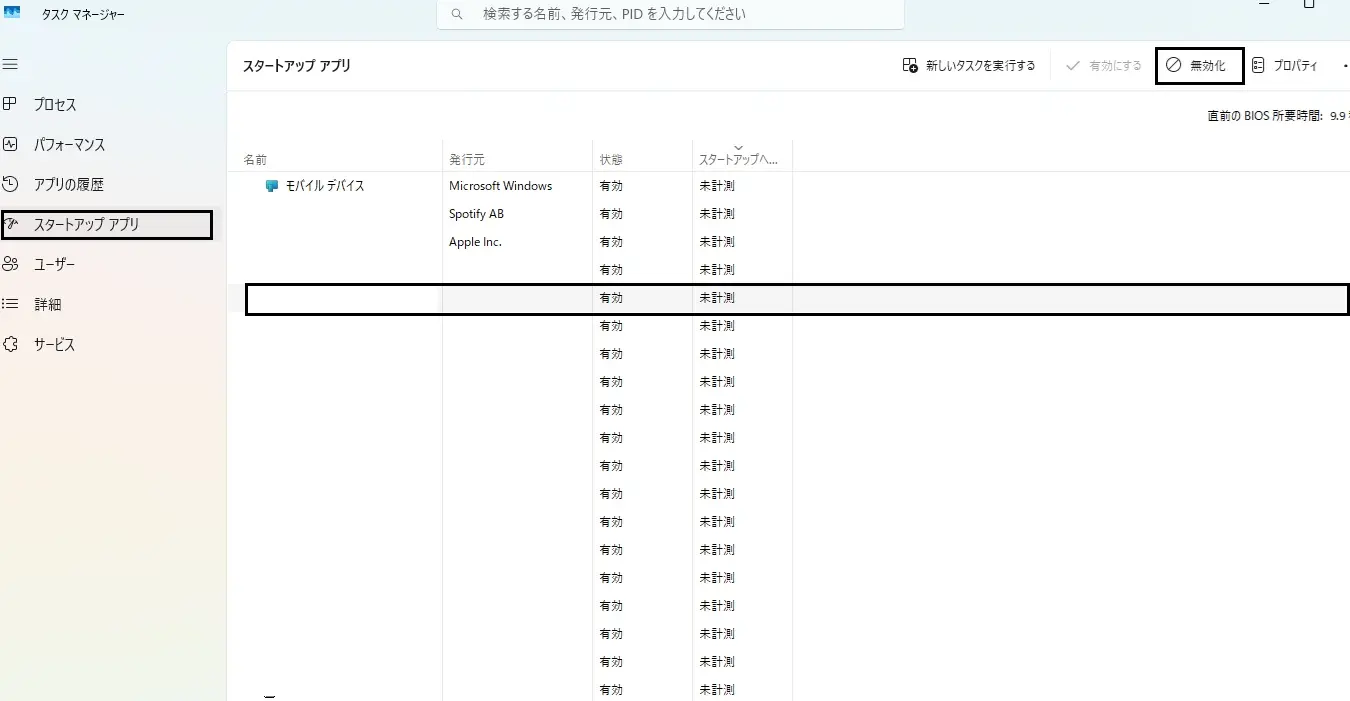Open the 詳細 page
This screenshot has height=701, width=1350.
click(48, 305)
